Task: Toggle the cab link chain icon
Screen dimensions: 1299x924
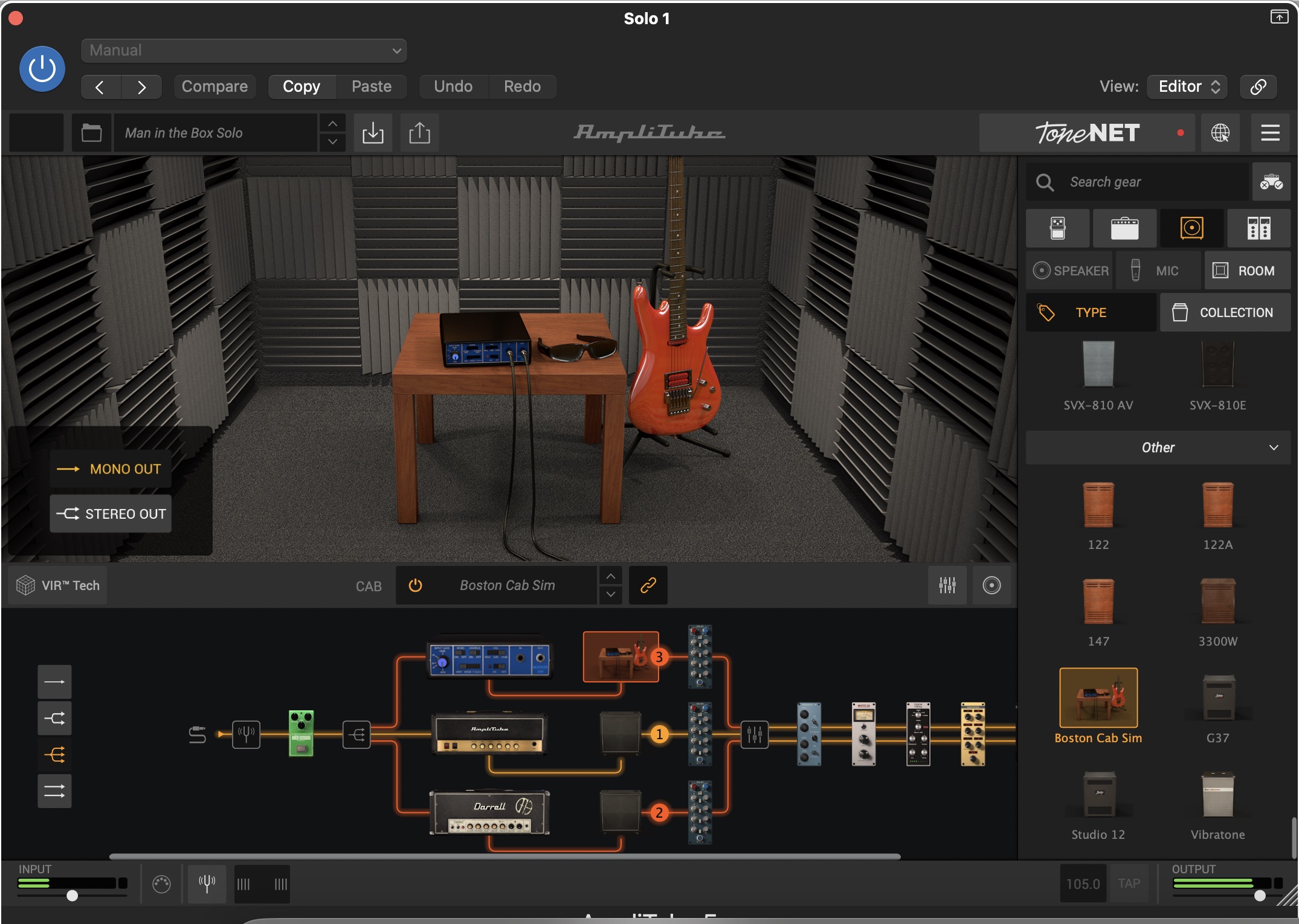Action: [648, 585]
